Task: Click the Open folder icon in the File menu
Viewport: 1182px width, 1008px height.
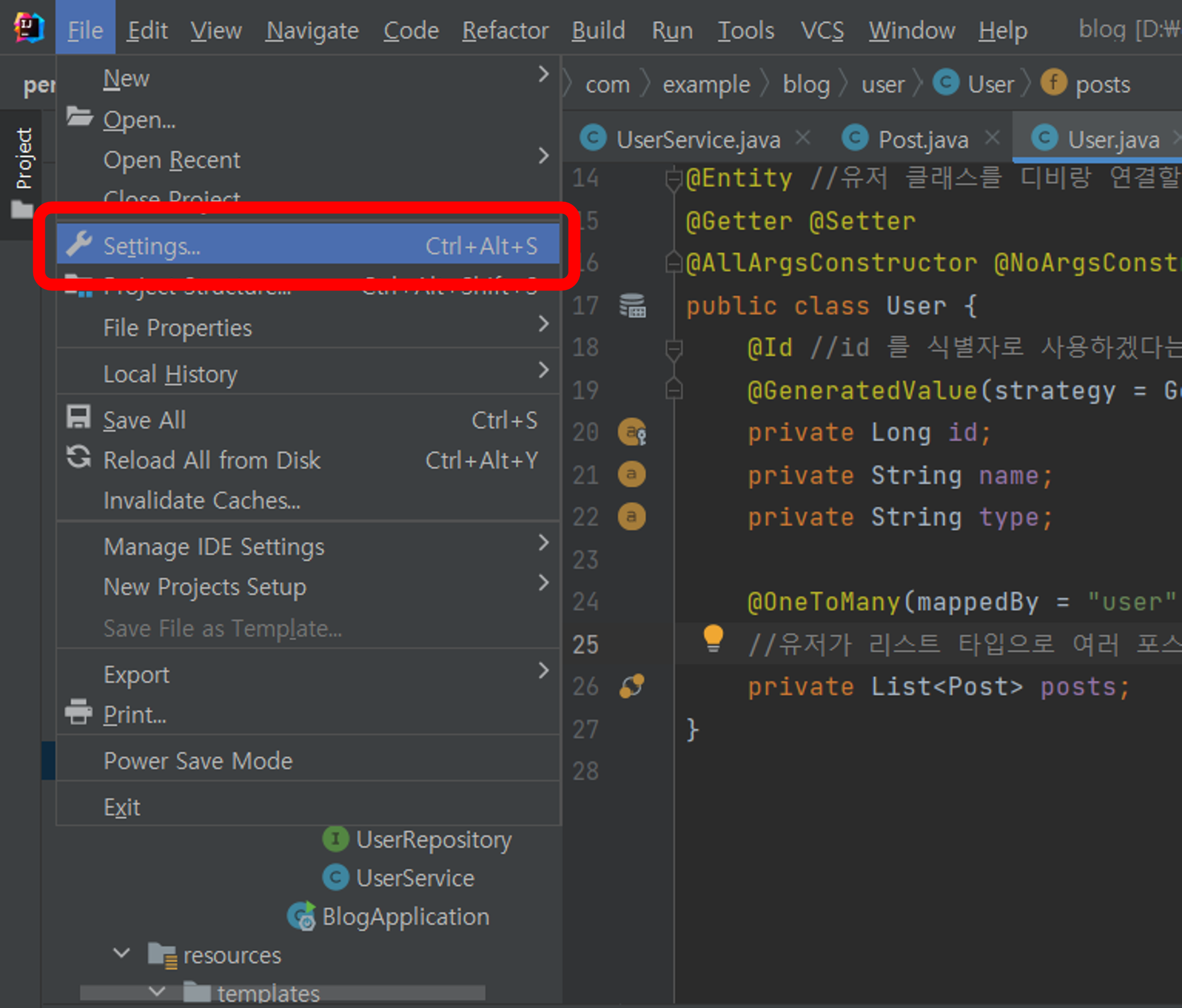Action: tap(79, 117)
